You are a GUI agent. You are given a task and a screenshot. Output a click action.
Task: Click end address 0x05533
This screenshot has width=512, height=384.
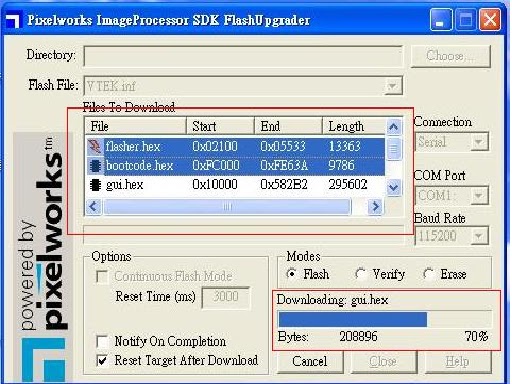[283, 147]
